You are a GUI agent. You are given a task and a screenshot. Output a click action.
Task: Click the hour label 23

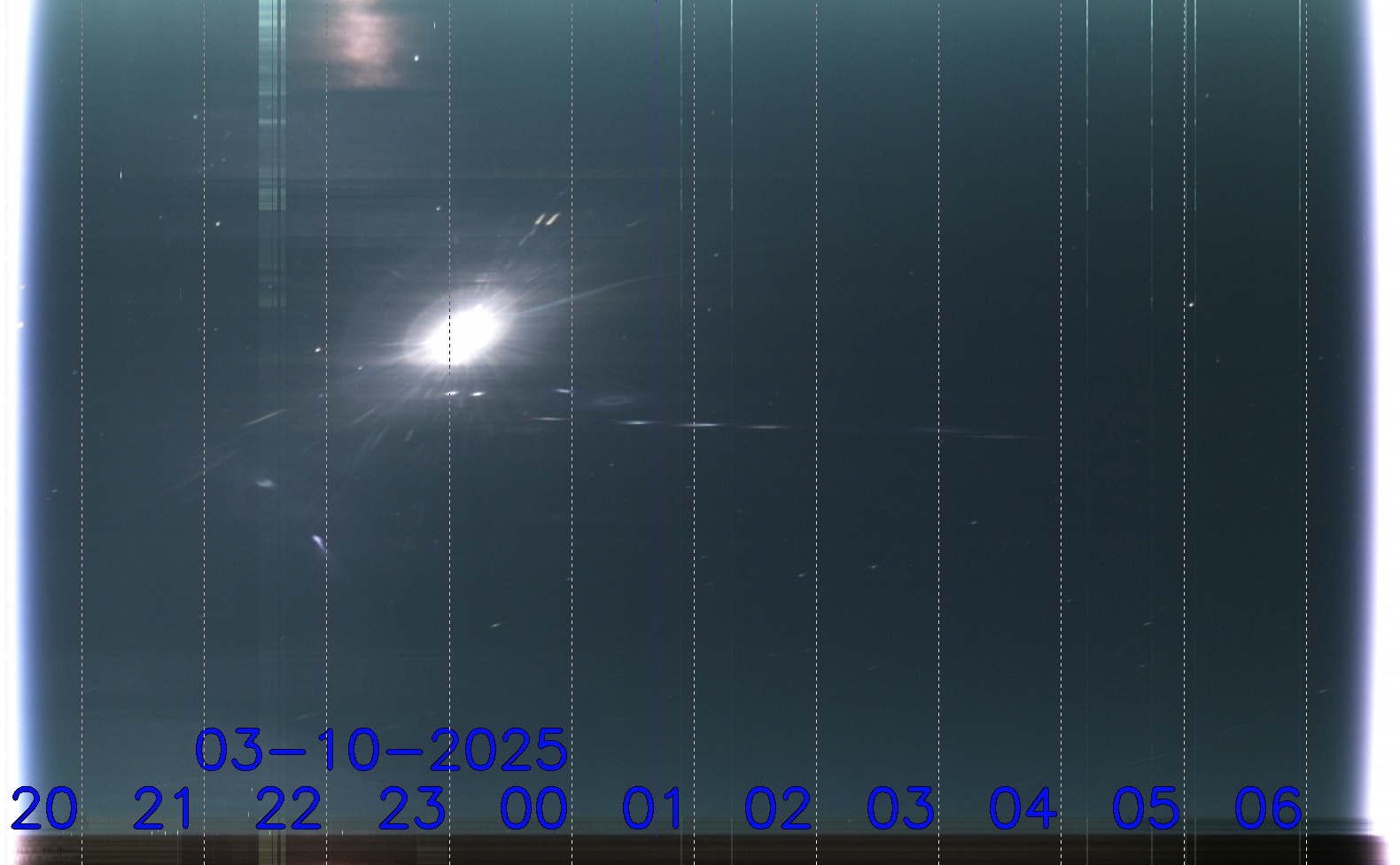click(412, 808)
